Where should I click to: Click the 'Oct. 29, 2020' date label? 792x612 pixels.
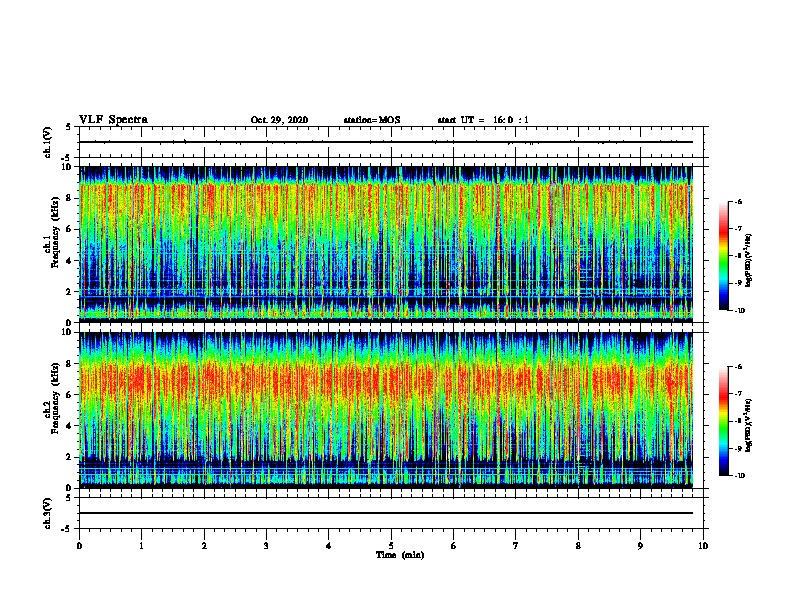[x=279, y=120]
